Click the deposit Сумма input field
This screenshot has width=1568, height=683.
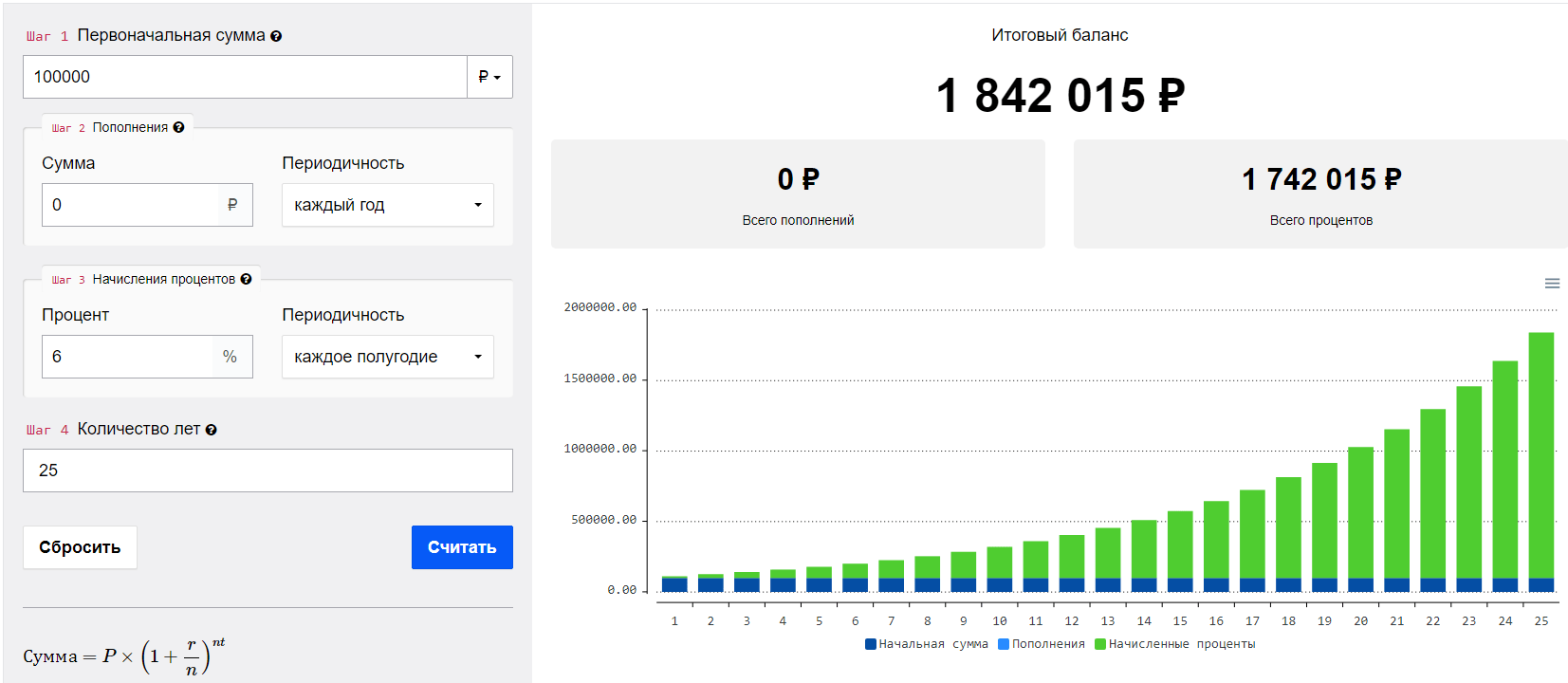click(130, 205)
